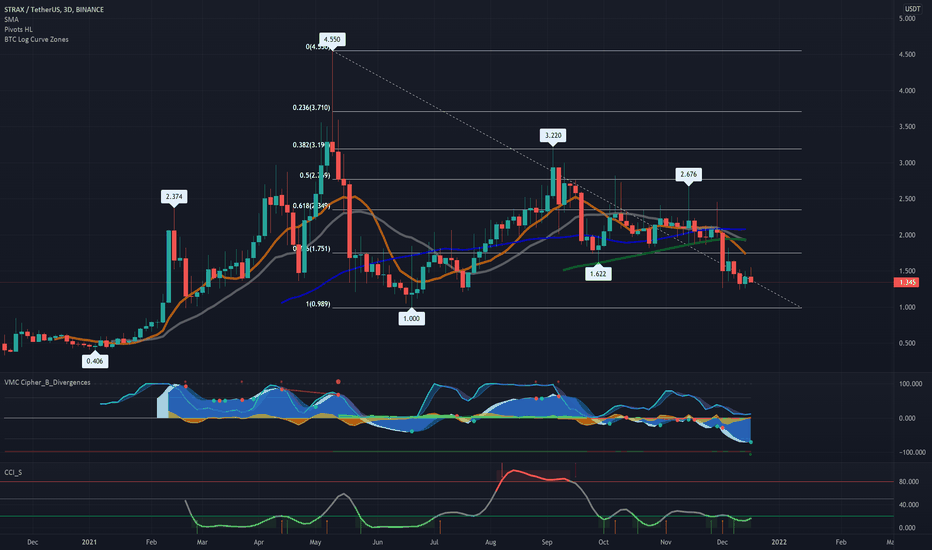Select the CCI_S indicator label
Viewport: 932px width, 550px height.
pos(13,472)
